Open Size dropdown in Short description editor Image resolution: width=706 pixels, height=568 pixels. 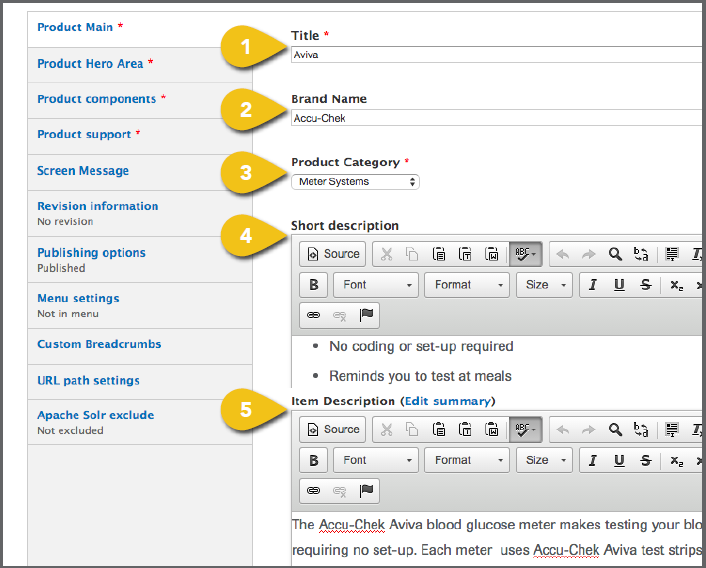(544, 285)
